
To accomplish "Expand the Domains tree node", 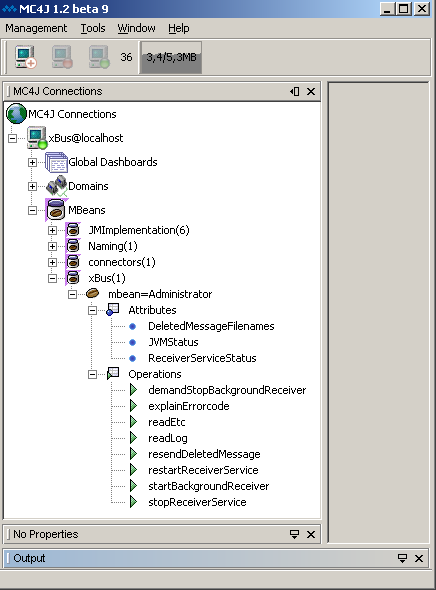I will [x=32, y=187].
